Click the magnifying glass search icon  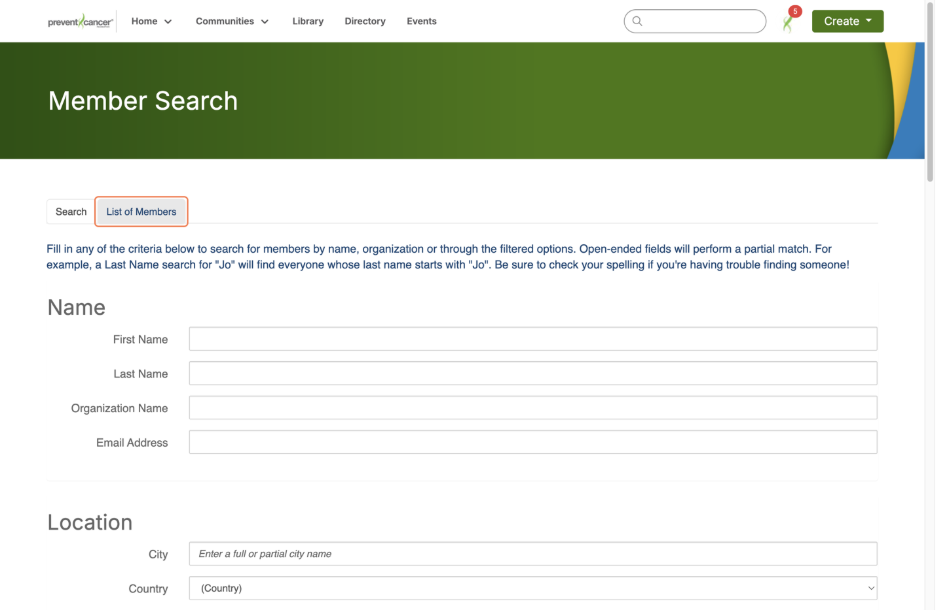637,21
